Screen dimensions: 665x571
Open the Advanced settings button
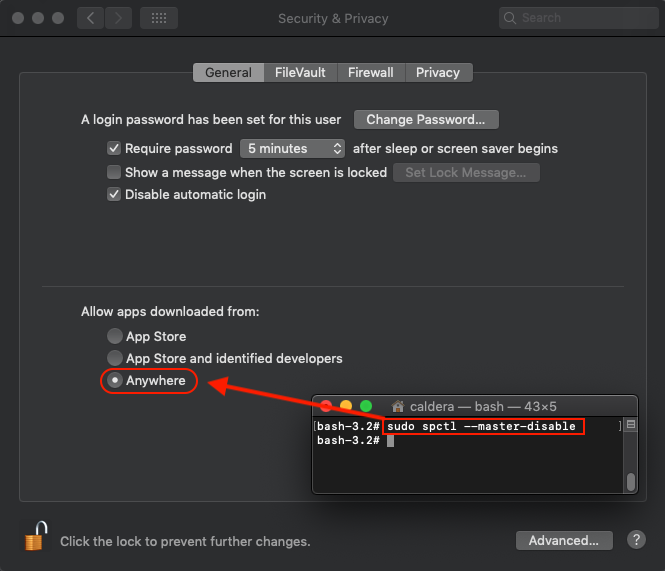pyautogui.click(x=564, y=540)
